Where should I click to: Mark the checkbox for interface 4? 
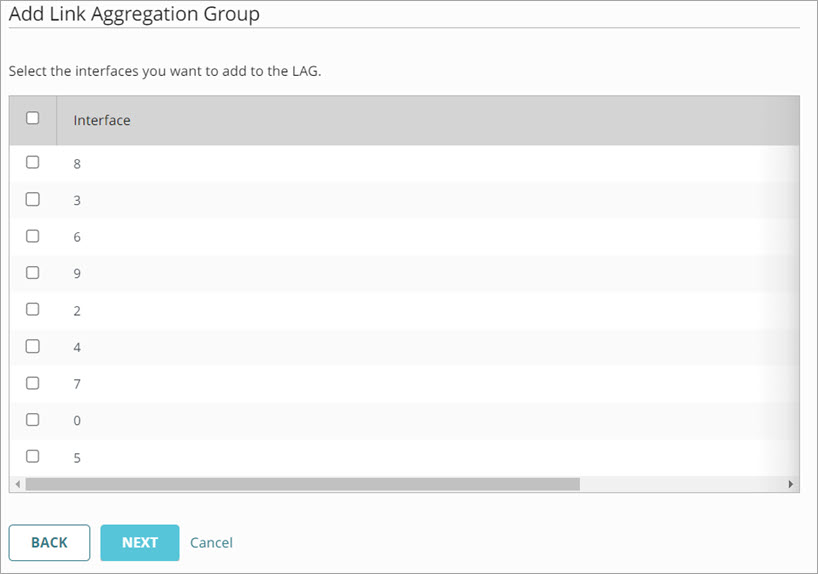tap(32, 346)
